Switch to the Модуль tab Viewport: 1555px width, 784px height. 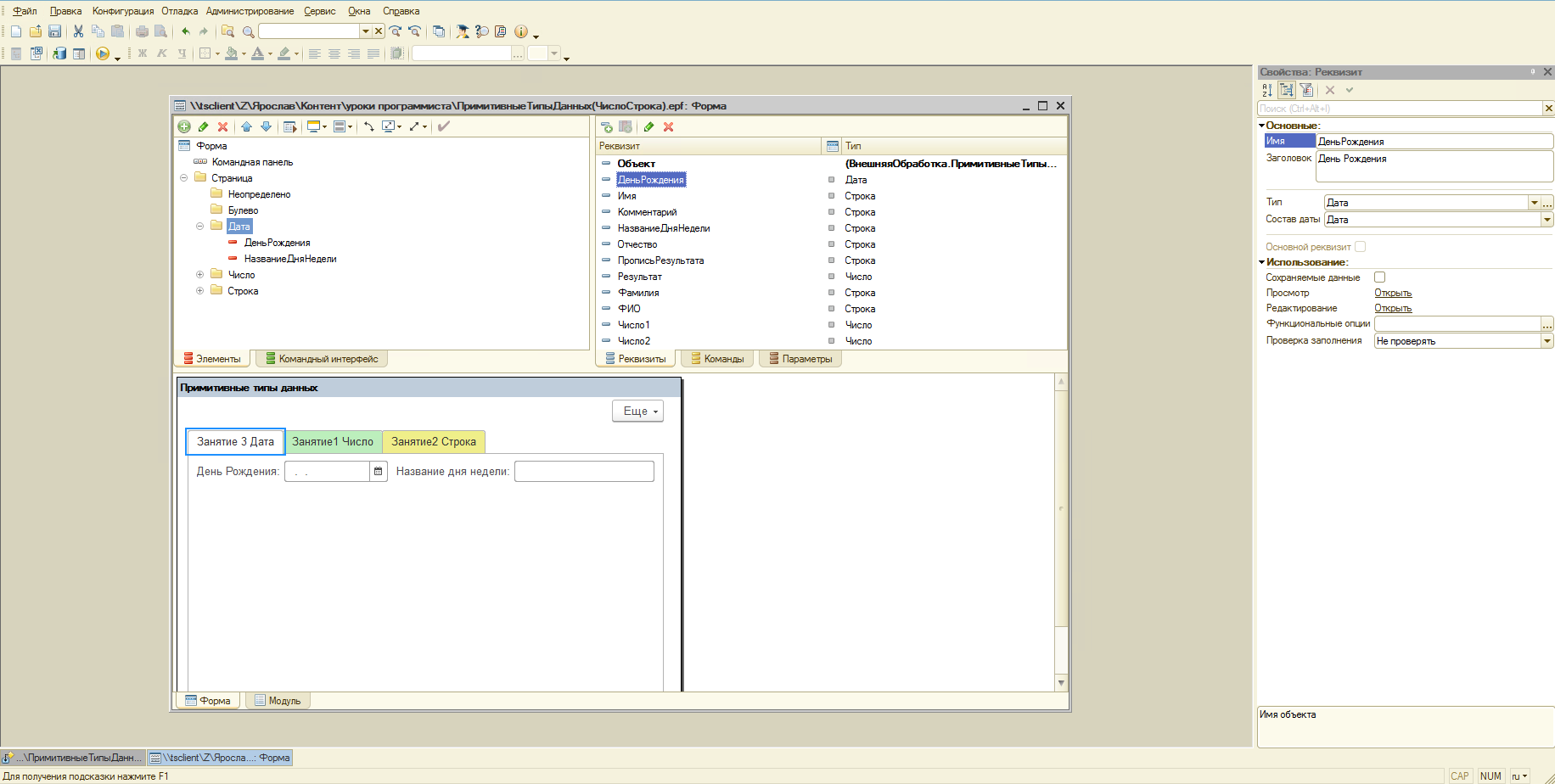coord(278,701)
